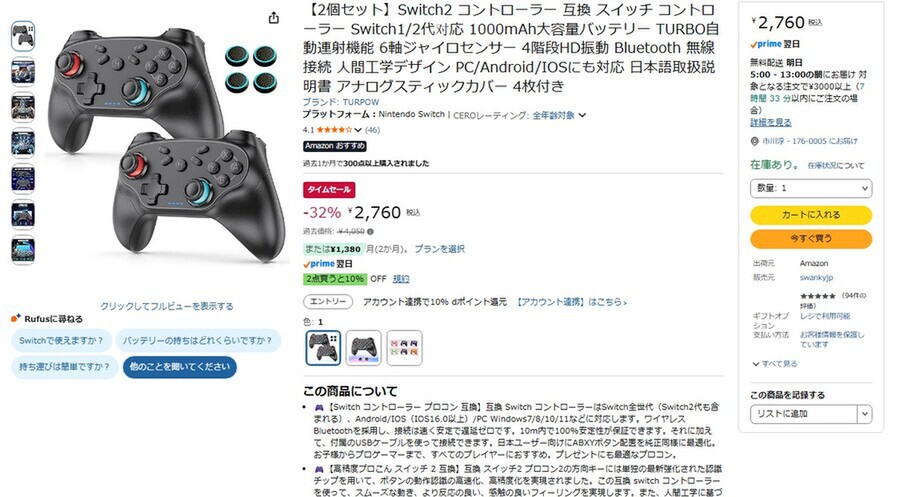
Task: Ask Rufus 他のことを聞いてください
Action: point(180,367)
